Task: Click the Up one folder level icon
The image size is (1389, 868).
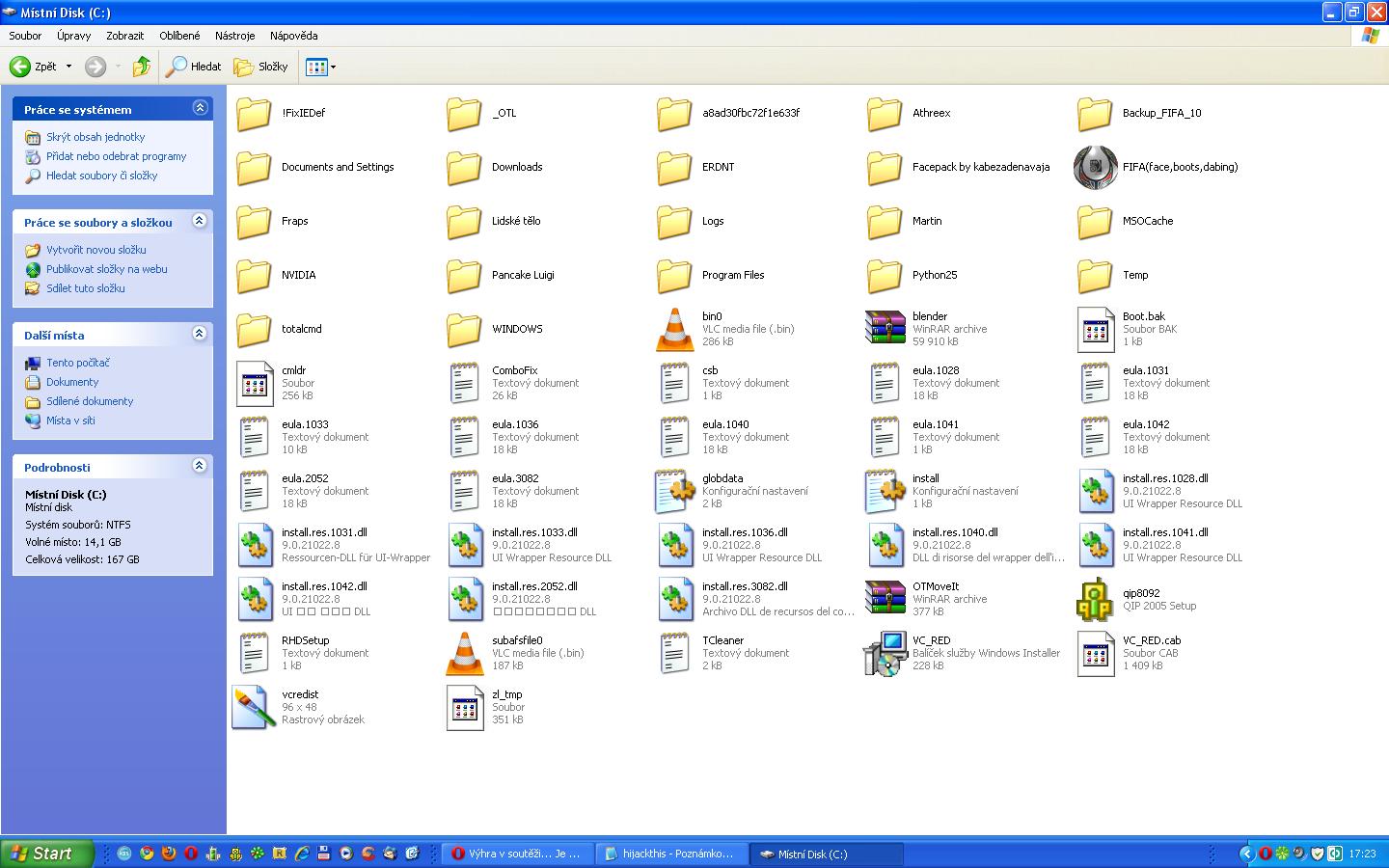Action: pyautogui.click(x=142, y=67)
